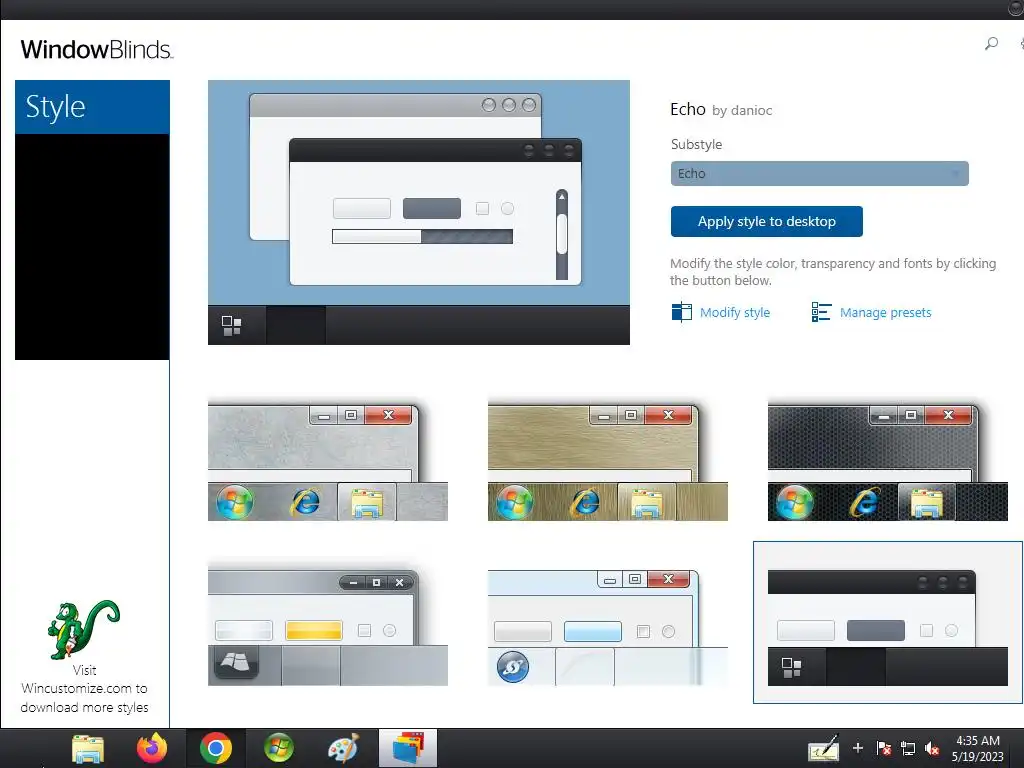Open the Echo substyle dropdown

[819, 174]
